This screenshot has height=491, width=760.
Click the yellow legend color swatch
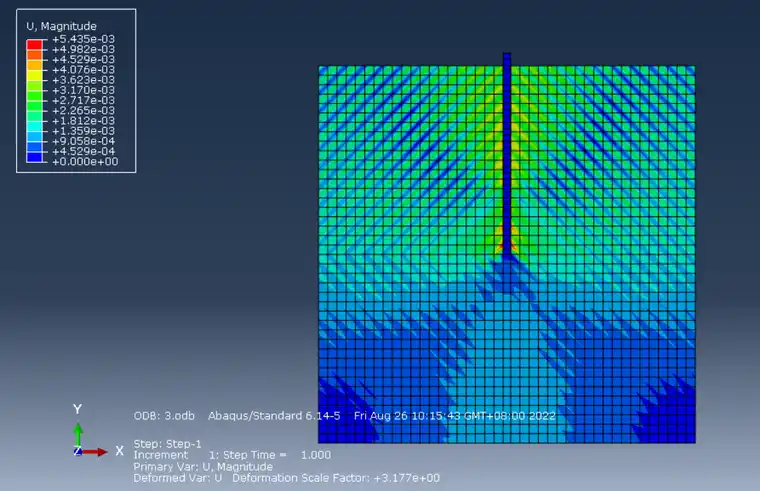[34, 75]
